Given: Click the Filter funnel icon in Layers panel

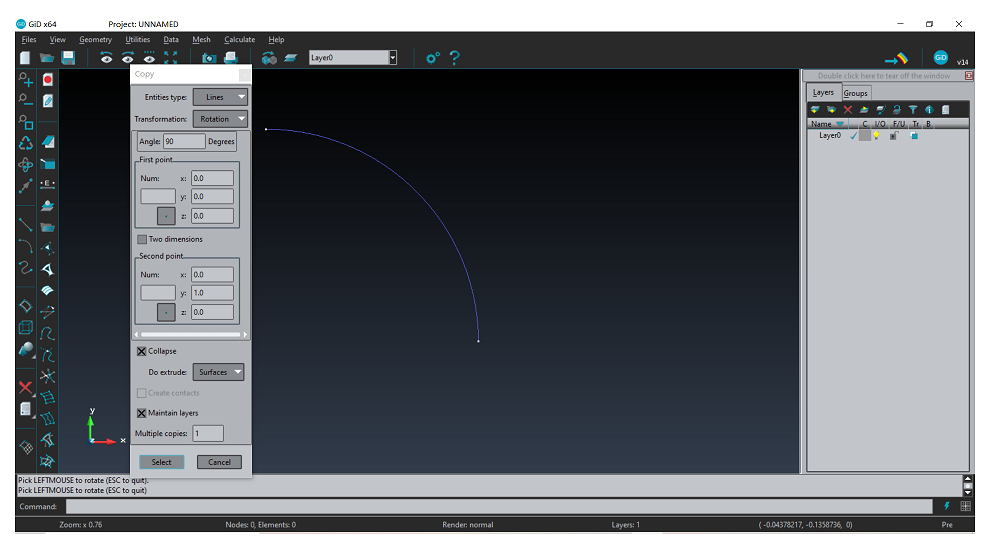Looking at the screenshot, I should click(x=913, y=110).
